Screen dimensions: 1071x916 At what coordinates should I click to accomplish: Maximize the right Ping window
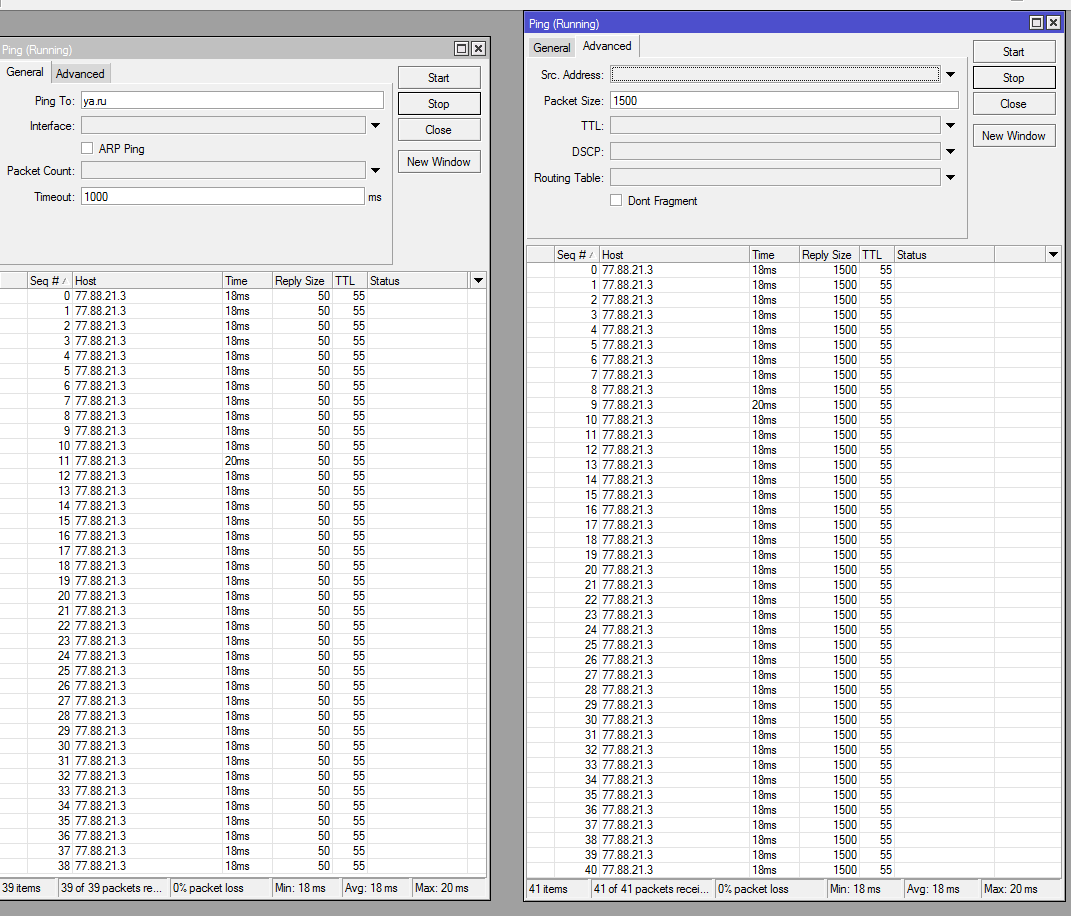tap(1036, 23)
